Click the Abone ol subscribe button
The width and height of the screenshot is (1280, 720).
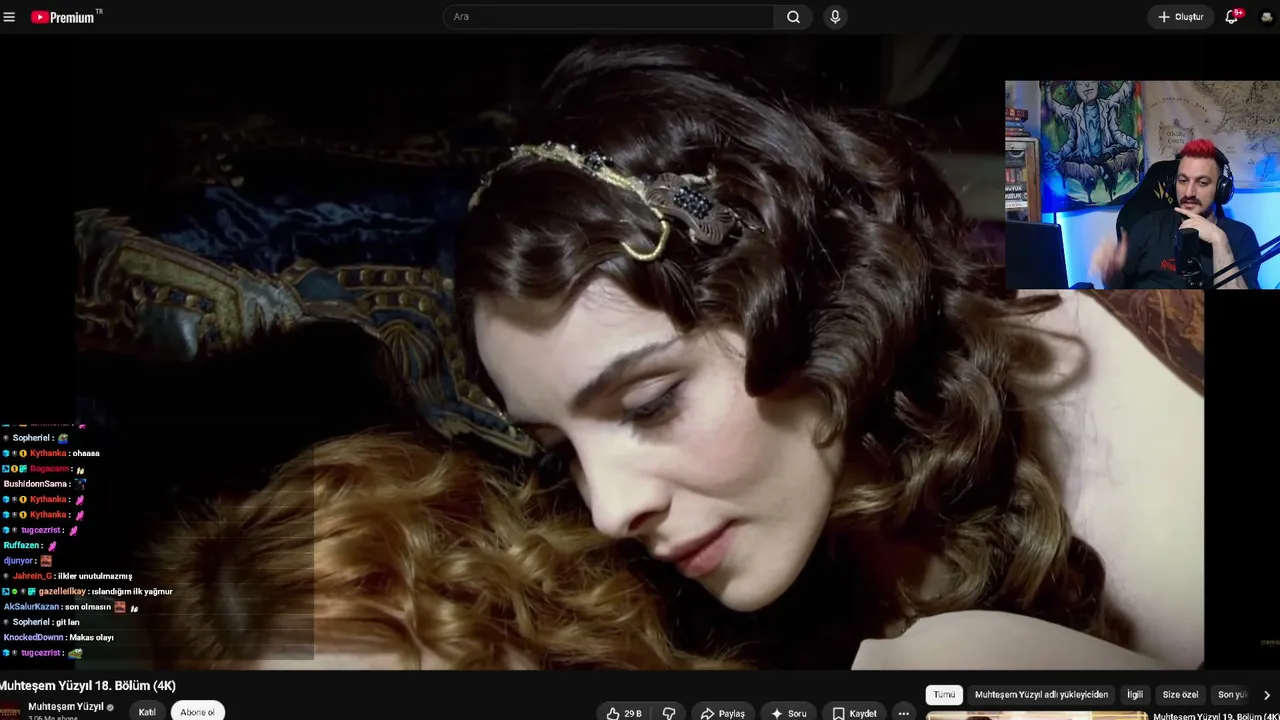197,712
